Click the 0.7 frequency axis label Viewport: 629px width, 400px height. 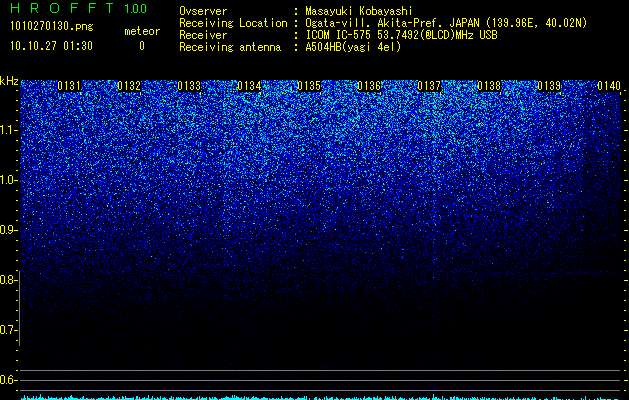tap(8, 330)
